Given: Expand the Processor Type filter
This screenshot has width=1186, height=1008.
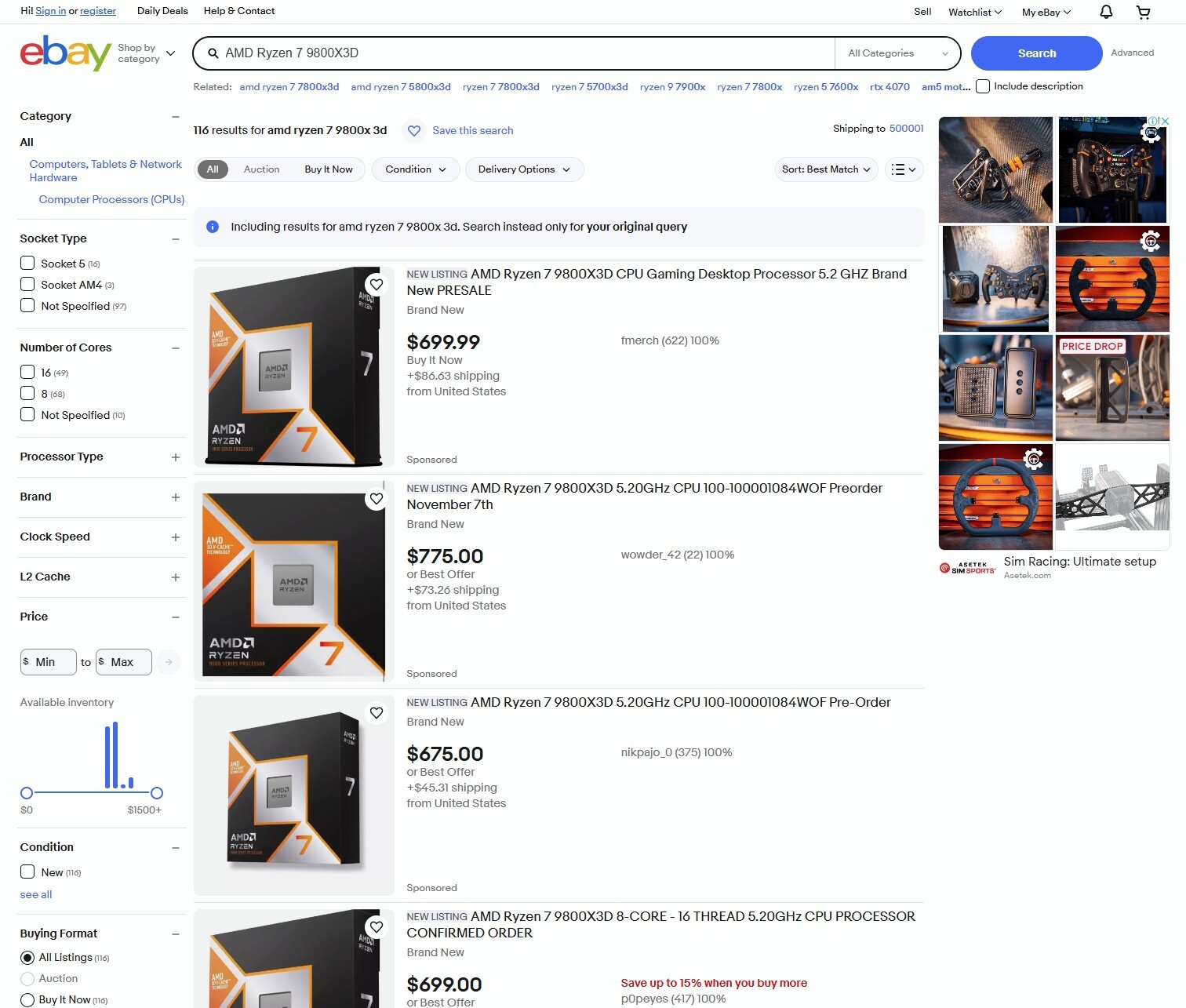Looking at the screenshot, I should (176, 457).
